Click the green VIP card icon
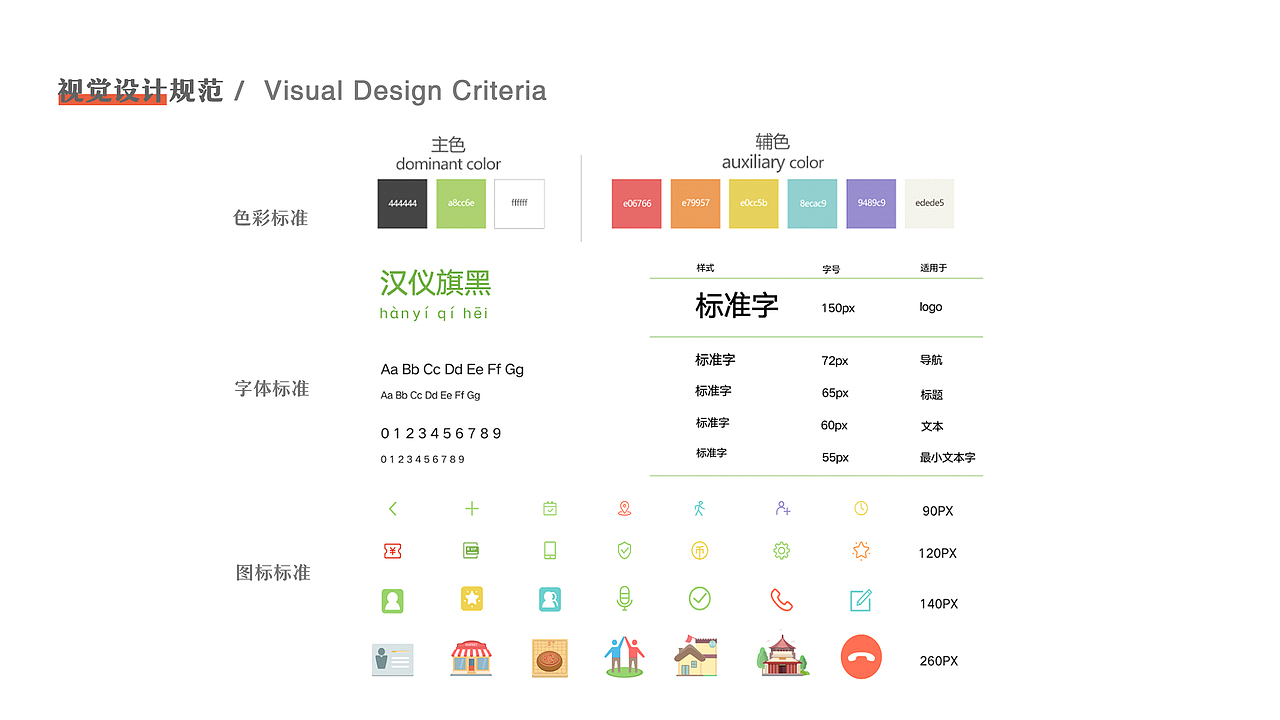 pos(471,551)
